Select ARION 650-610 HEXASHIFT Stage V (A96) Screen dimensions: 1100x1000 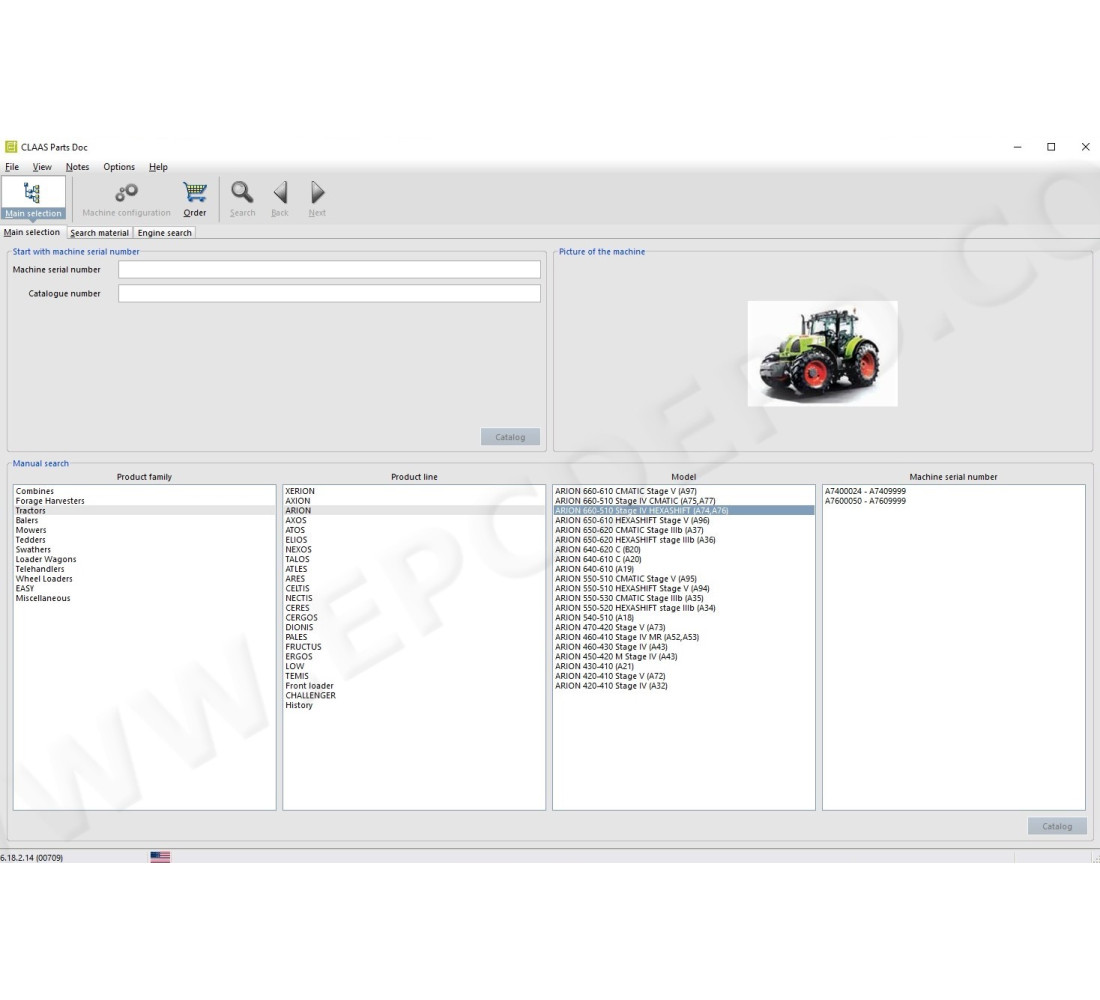click(684, 521)
